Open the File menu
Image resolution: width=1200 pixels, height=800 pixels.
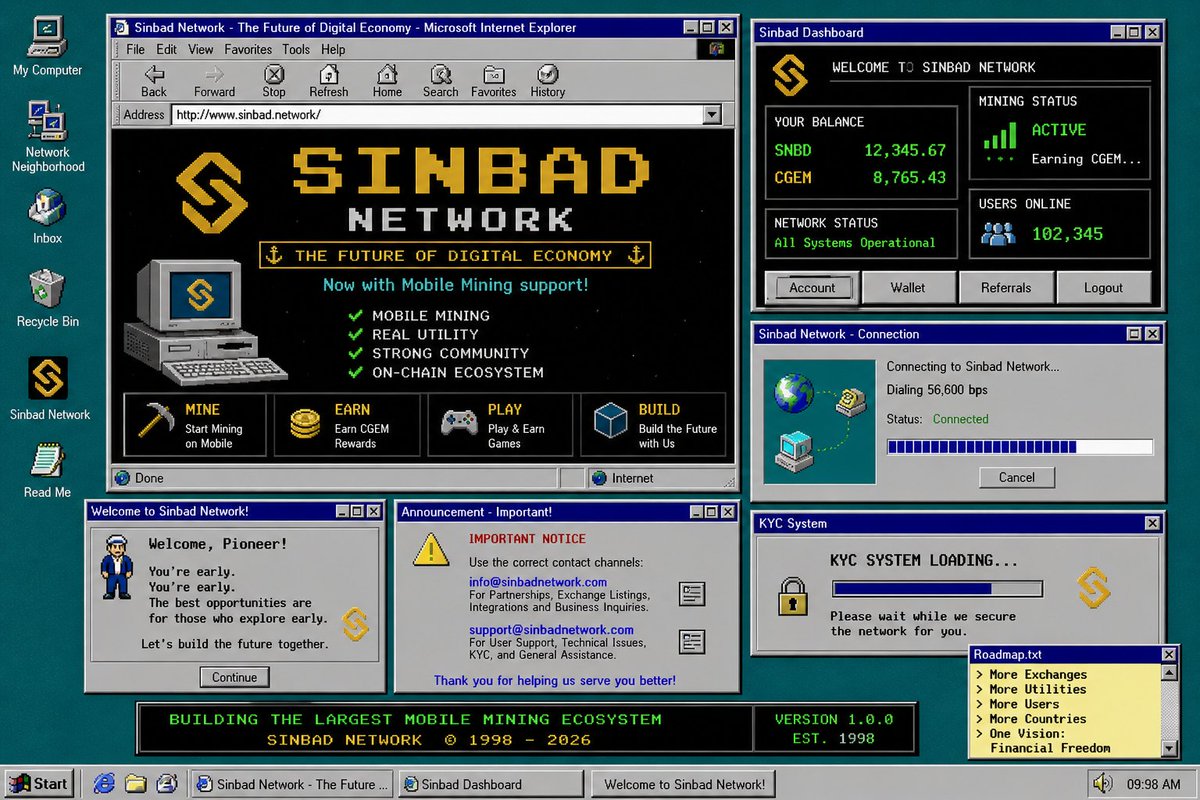135,49
